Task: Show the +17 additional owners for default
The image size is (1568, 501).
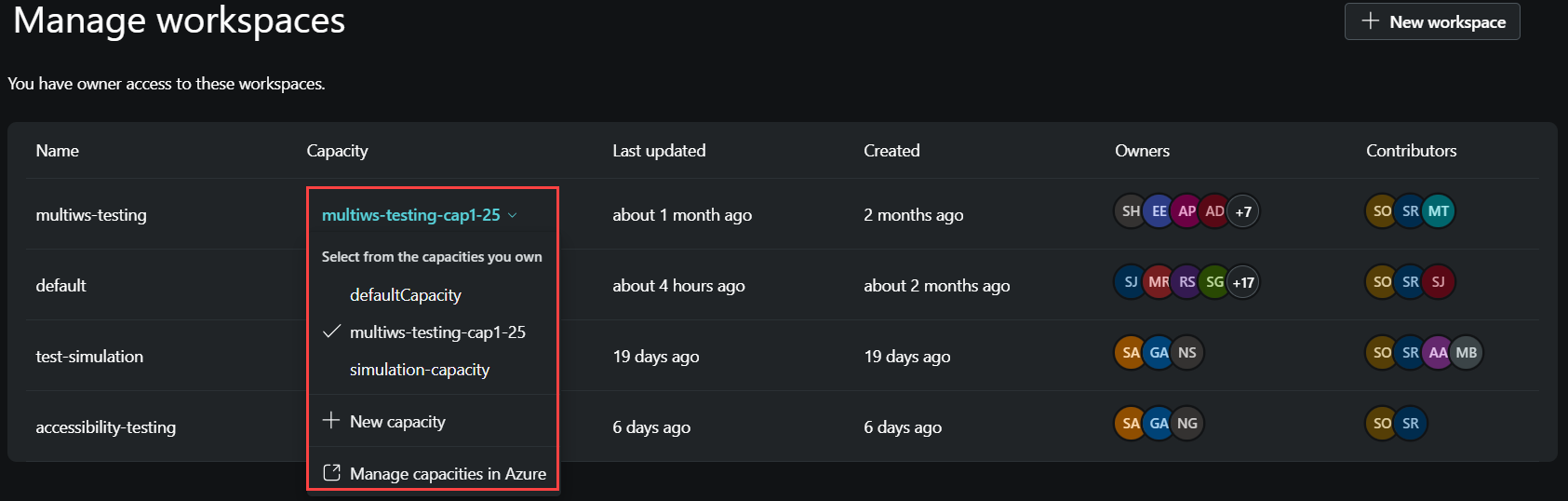Action: pyautogui.click(x=1243, y=282)
